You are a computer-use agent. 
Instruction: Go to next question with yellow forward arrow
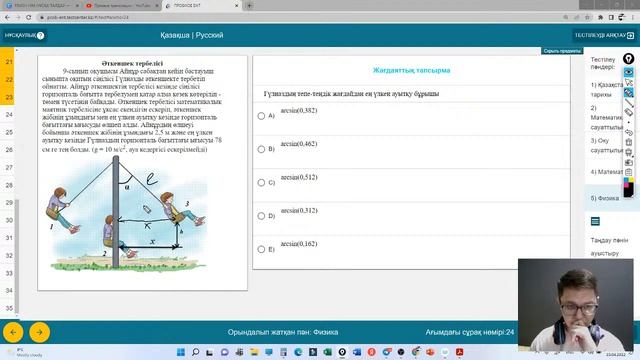pos(40,332)
